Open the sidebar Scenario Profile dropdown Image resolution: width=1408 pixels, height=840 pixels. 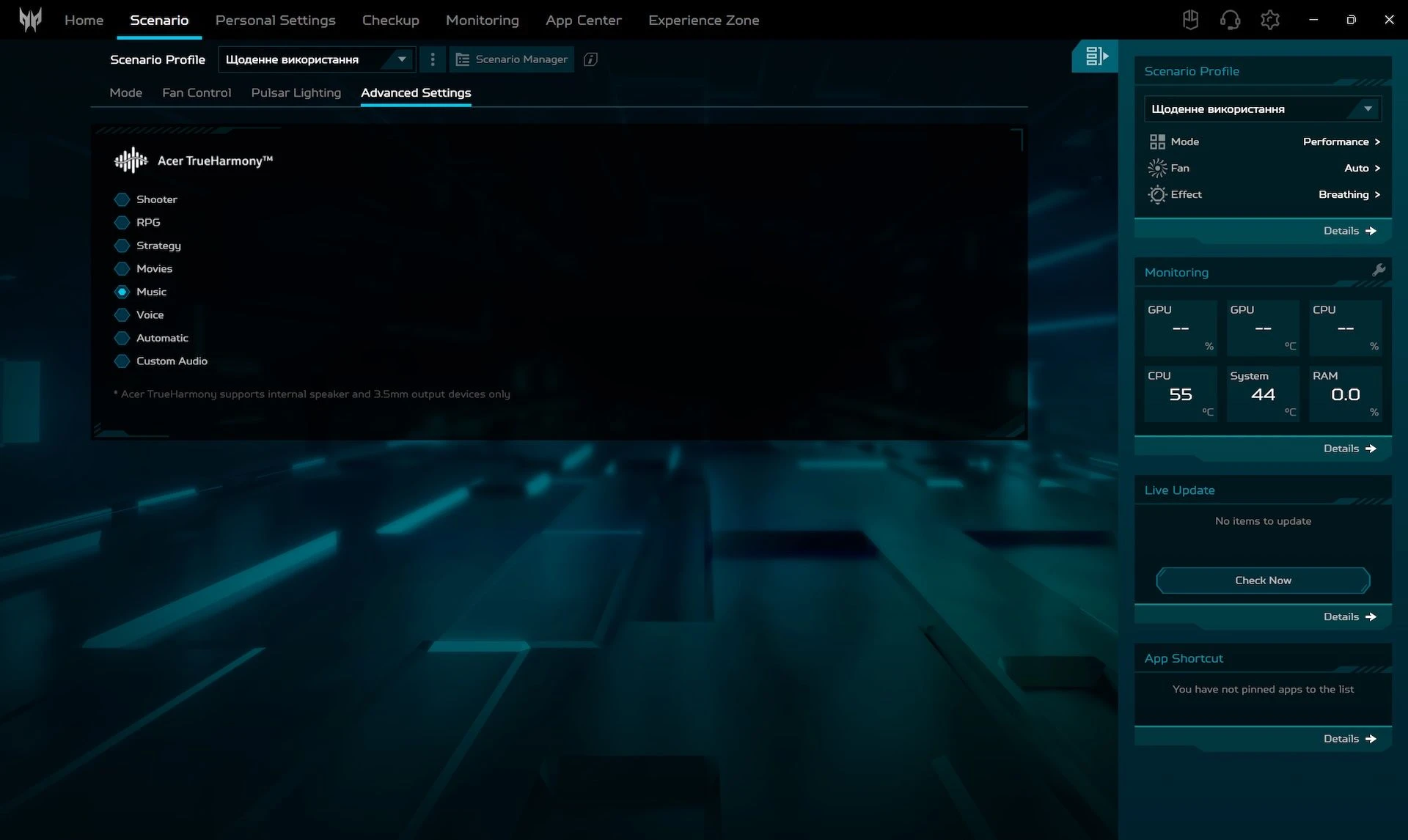pos(1263,108)
